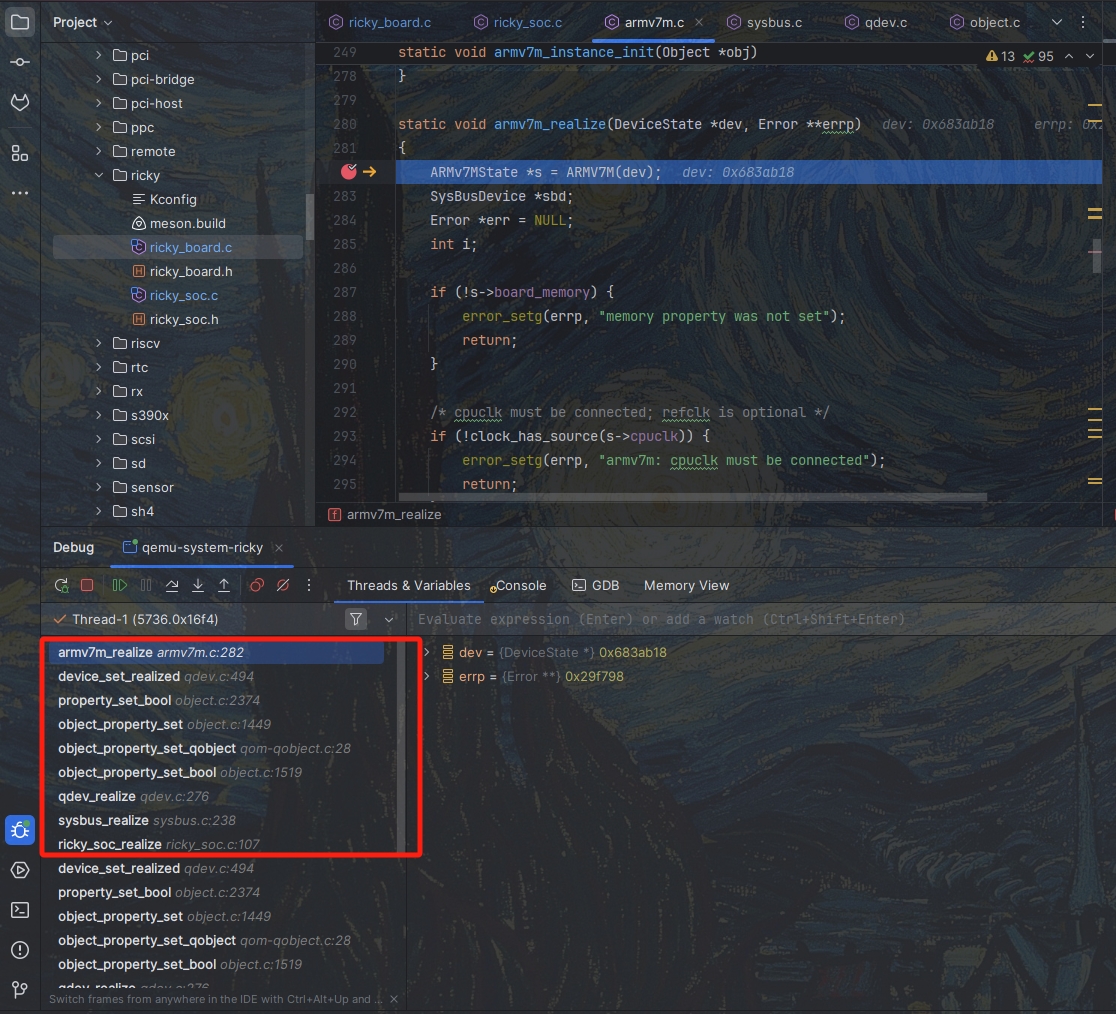The width and height of the screenshot is (1116, 1014).
Task: Expand the ppc folder
Action: [x=99, y=127]
